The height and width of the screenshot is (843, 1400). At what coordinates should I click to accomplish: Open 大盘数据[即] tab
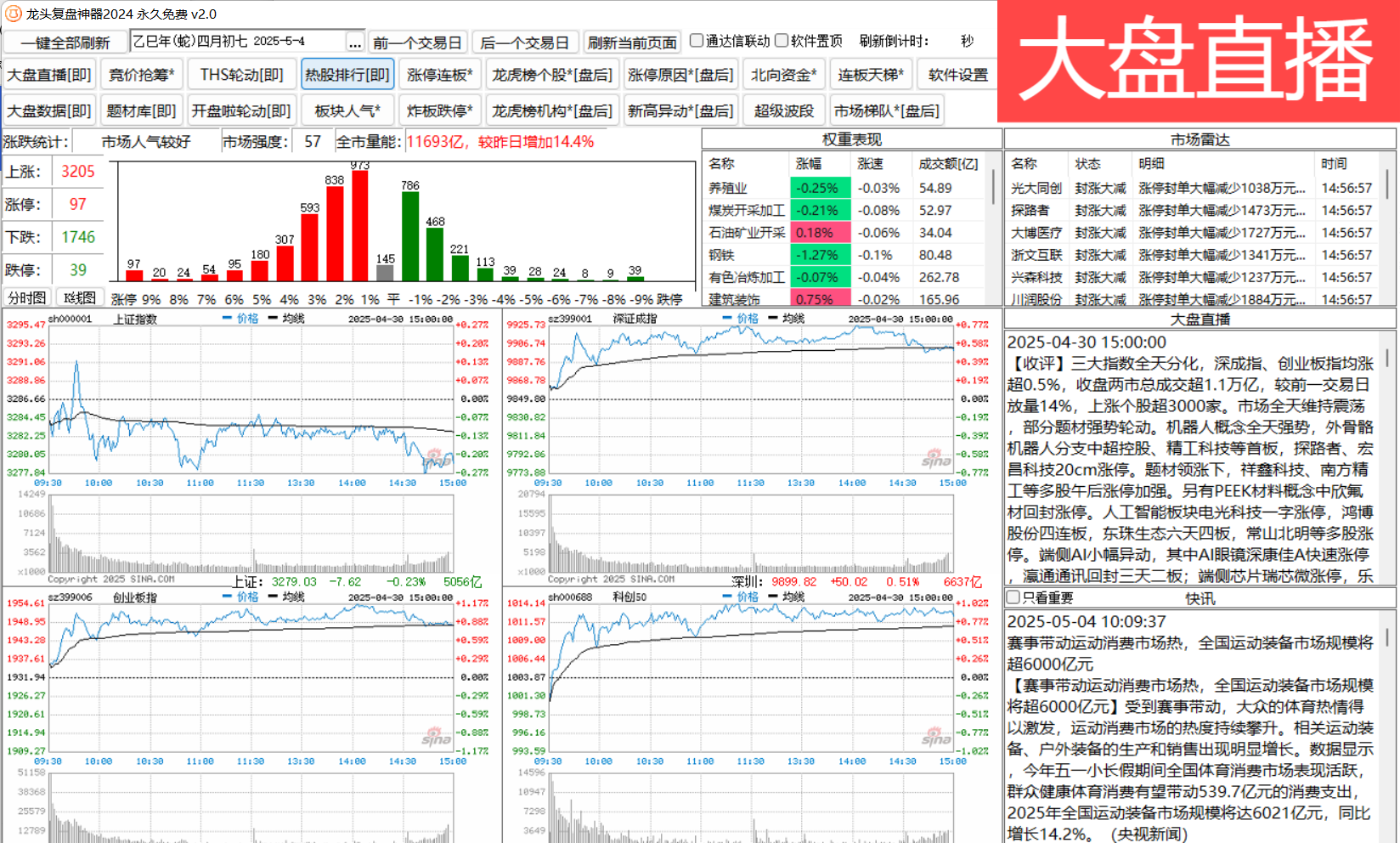(x=49, y=111)
